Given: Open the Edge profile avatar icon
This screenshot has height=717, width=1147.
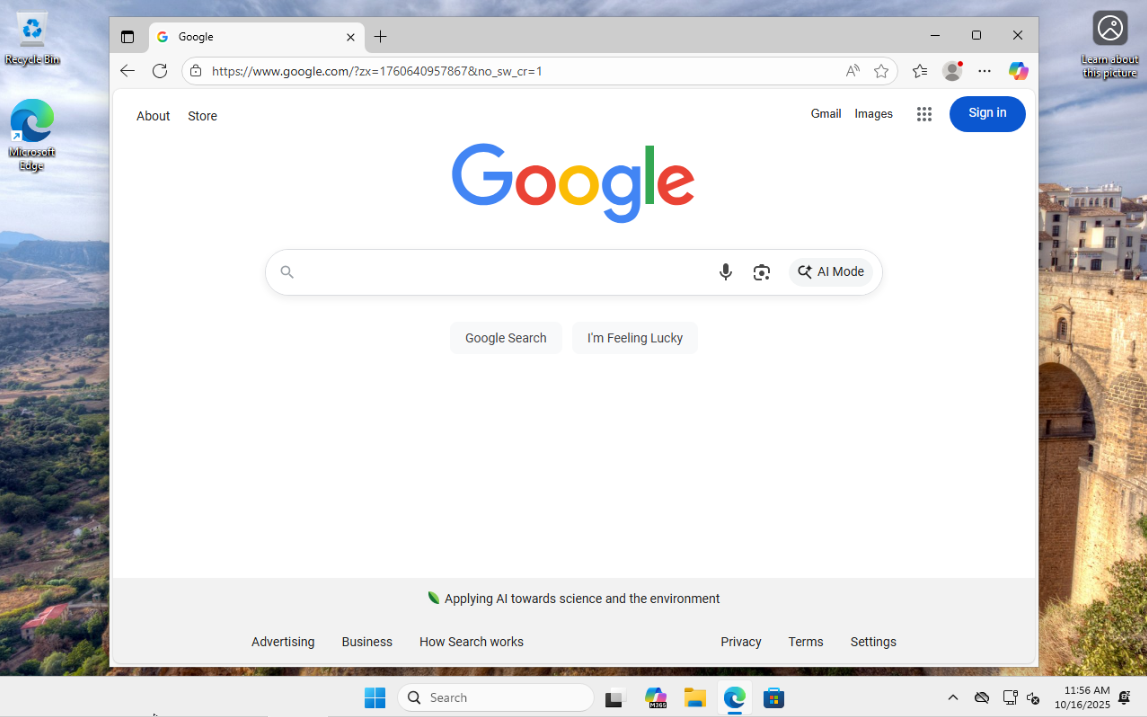Looking at the screenshot, I should [x=952, y=71].
